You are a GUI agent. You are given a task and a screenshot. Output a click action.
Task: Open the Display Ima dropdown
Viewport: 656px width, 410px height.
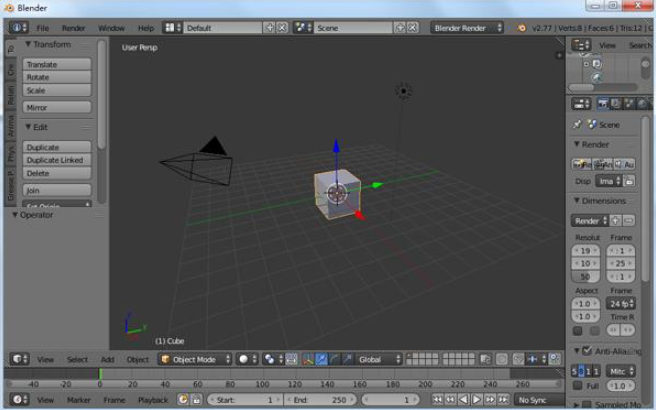(609, 181)
